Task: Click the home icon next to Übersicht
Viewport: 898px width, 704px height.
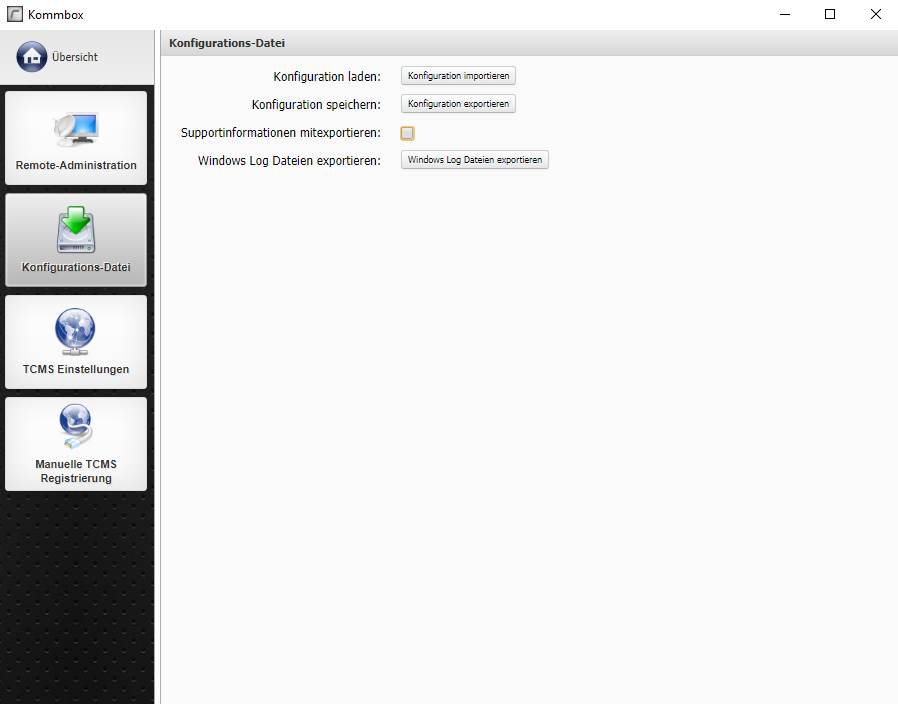Action: click(x=32, y=57)
